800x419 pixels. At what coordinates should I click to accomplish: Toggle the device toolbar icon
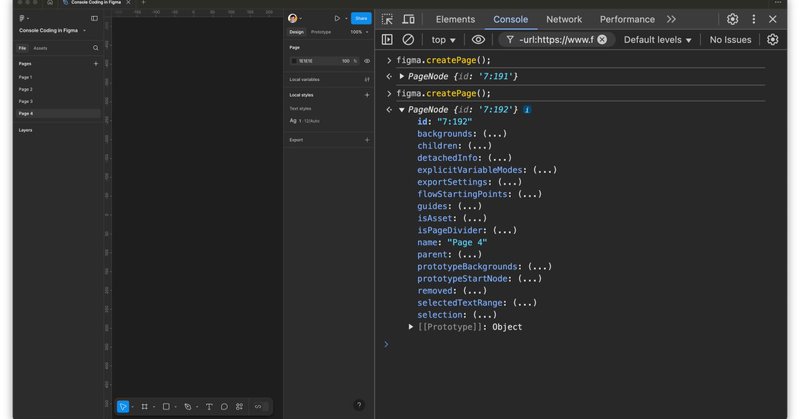click(x=409, y=19)
